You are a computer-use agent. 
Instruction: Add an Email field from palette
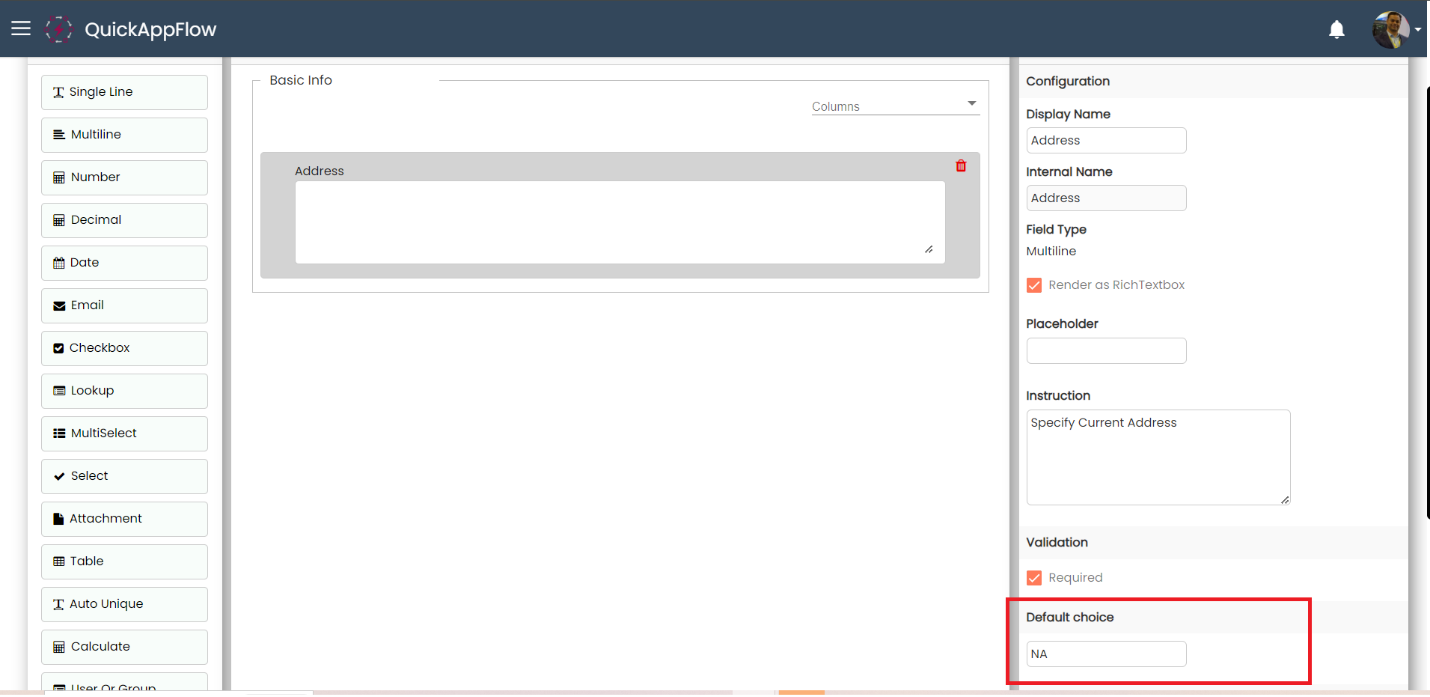coord(124,306)
